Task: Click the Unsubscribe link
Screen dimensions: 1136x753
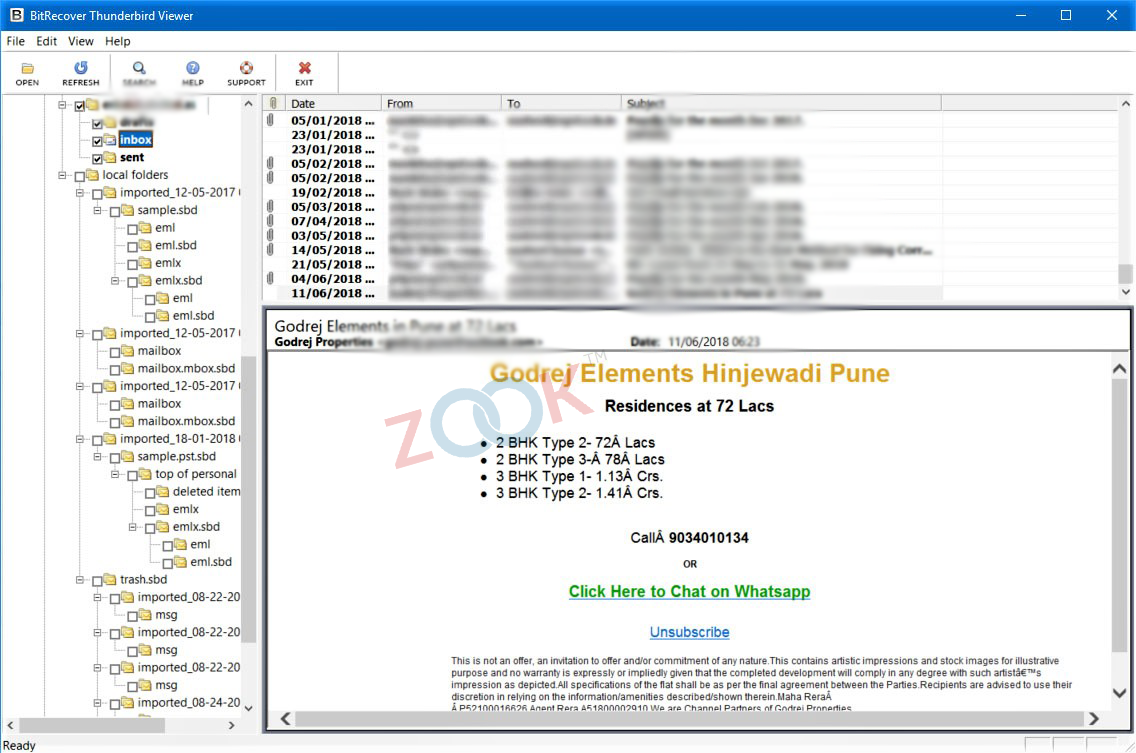Action: [x=689, y=632]
